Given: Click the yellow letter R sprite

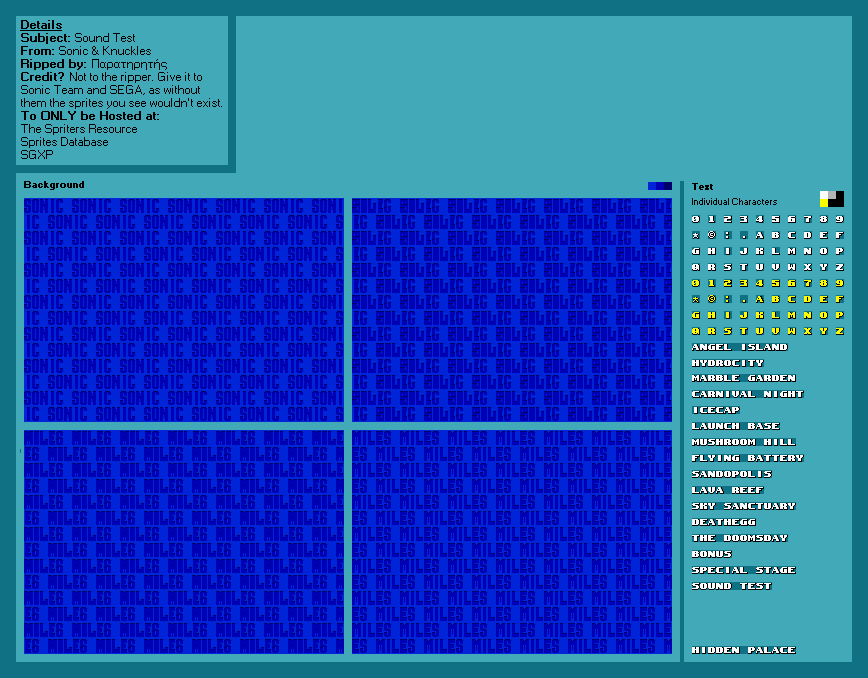Looking at the screenshot, I should (712, 332).
